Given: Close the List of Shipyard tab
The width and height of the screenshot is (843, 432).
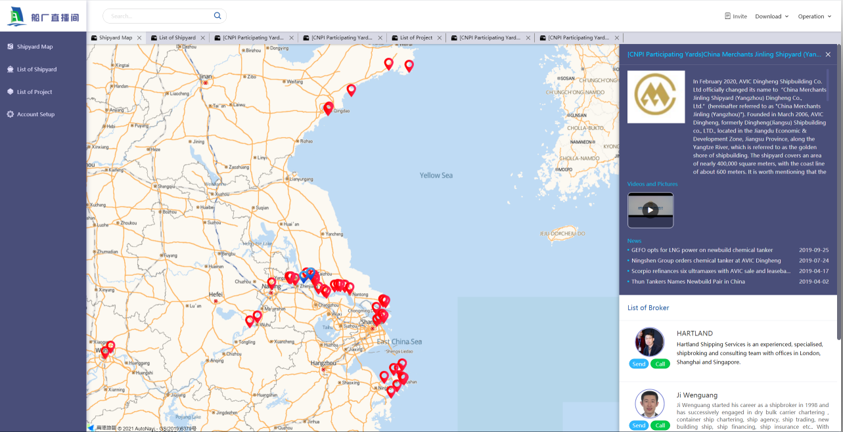Looking at the screenshot, I should pos(203,38).
